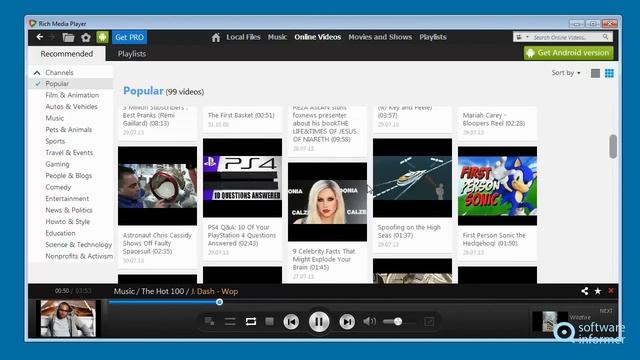Close the player bar with red X
The image size is (640, 360).
point(611,291)
